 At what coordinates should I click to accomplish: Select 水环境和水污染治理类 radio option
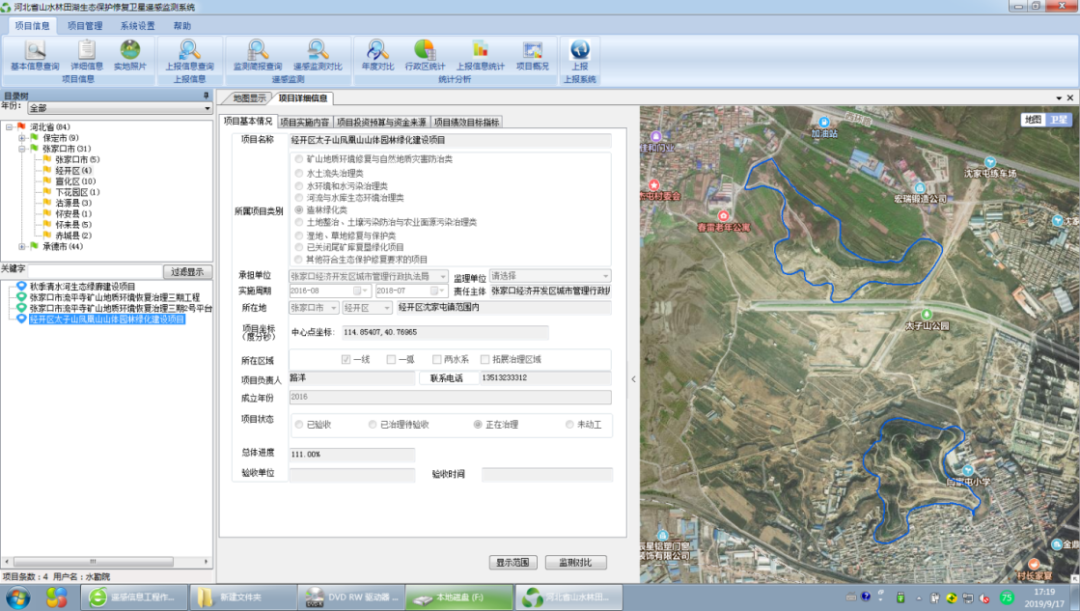tap(299, 186)
